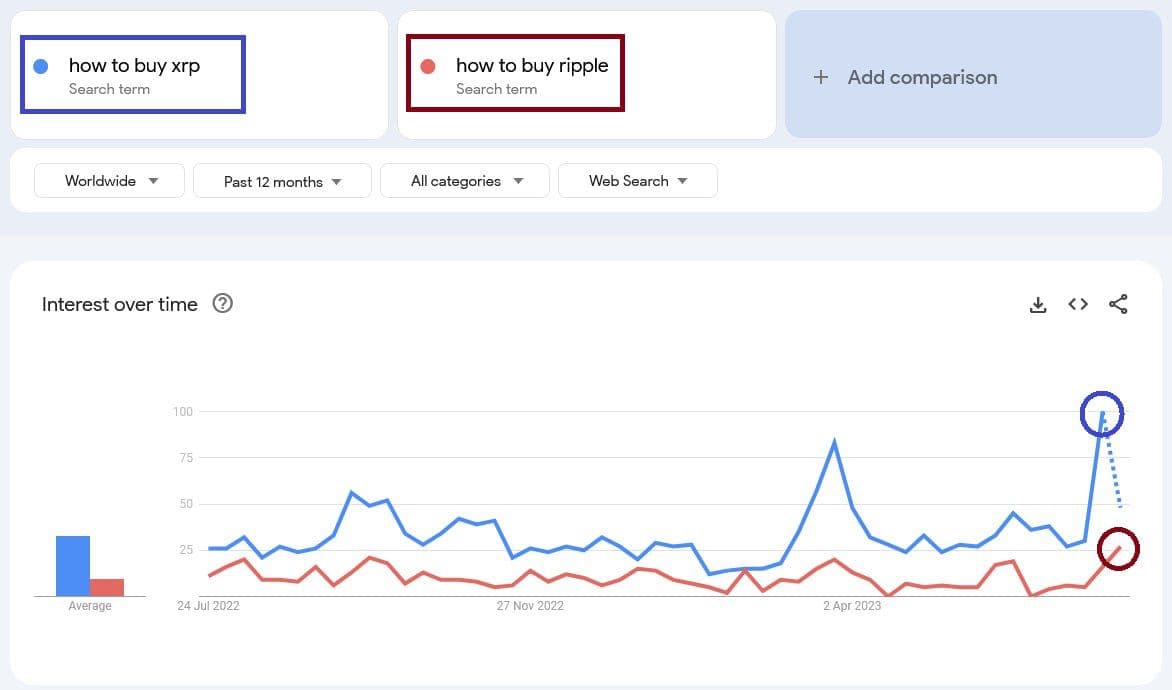Open the All categories dropdown
1172x690 pixels.
466,181
